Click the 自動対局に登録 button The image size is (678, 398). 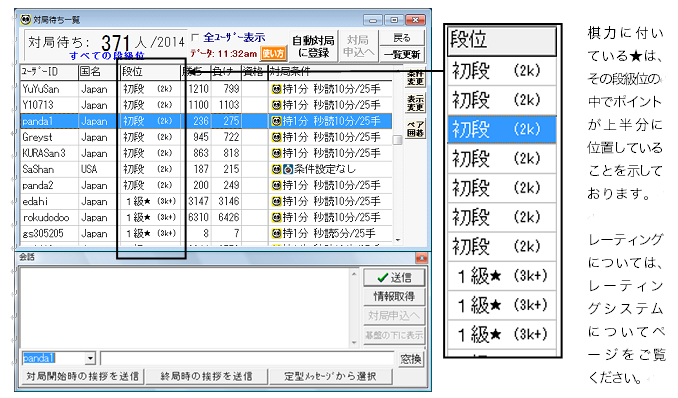(x=313, y=46)
